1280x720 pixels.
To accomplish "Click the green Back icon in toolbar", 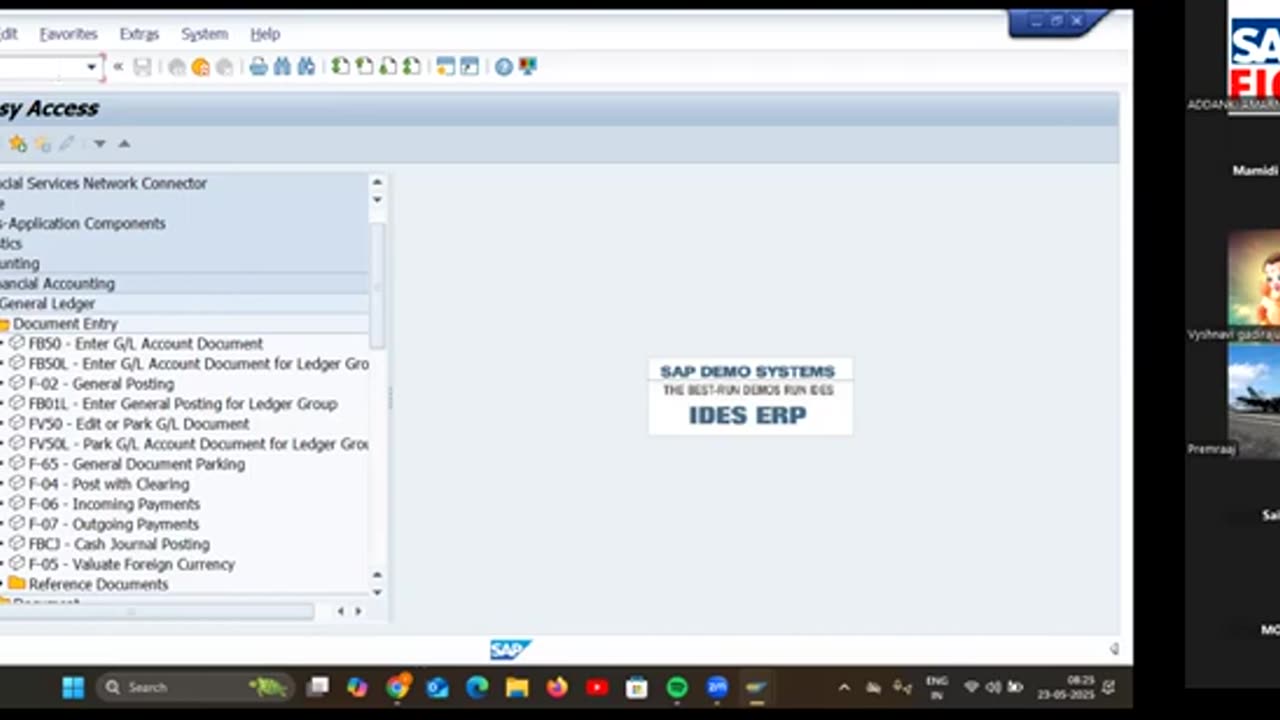I will click(177, 67).
